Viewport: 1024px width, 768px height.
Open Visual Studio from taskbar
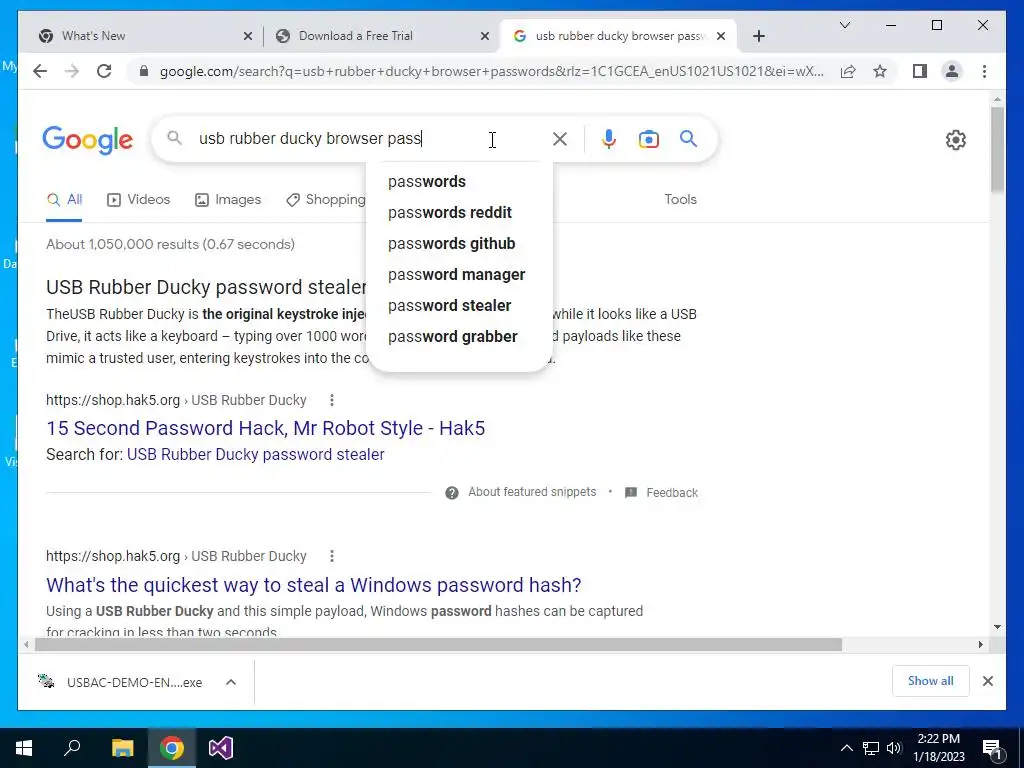pos(221,748)
